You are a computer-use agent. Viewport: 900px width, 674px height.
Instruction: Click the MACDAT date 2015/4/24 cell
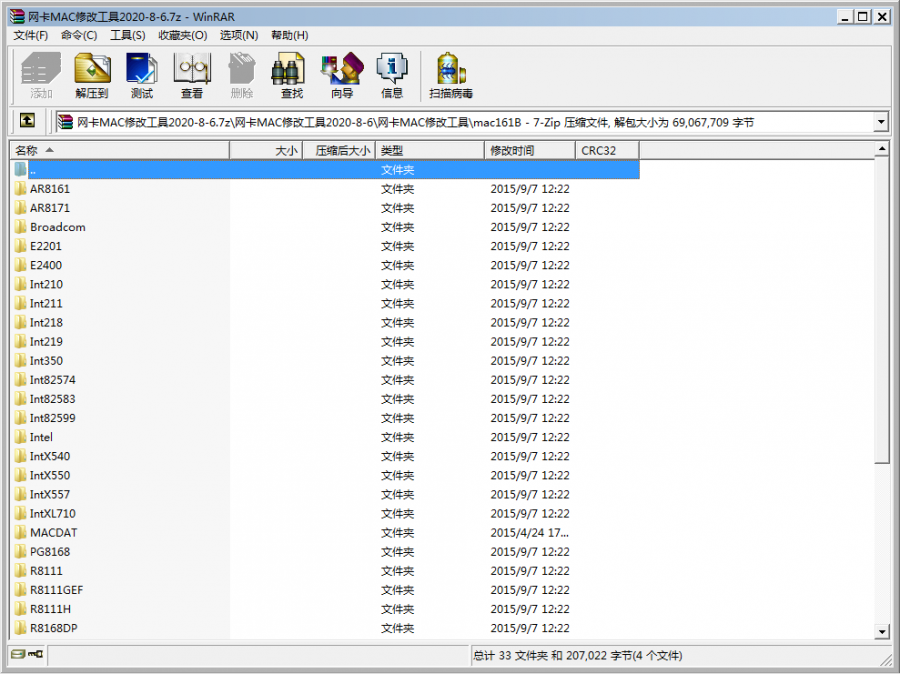(529, 532)
